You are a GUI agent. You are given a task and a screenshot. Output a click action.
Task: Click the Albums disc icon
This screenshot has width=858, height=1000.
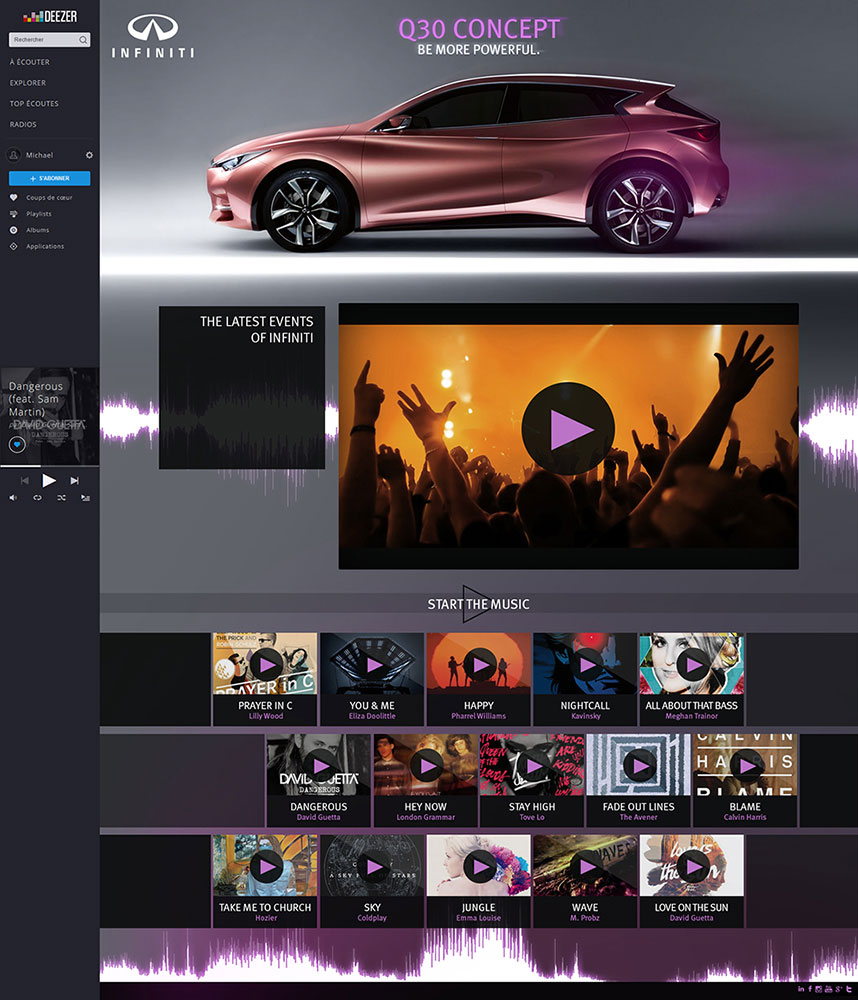click(x=13, y=230)
